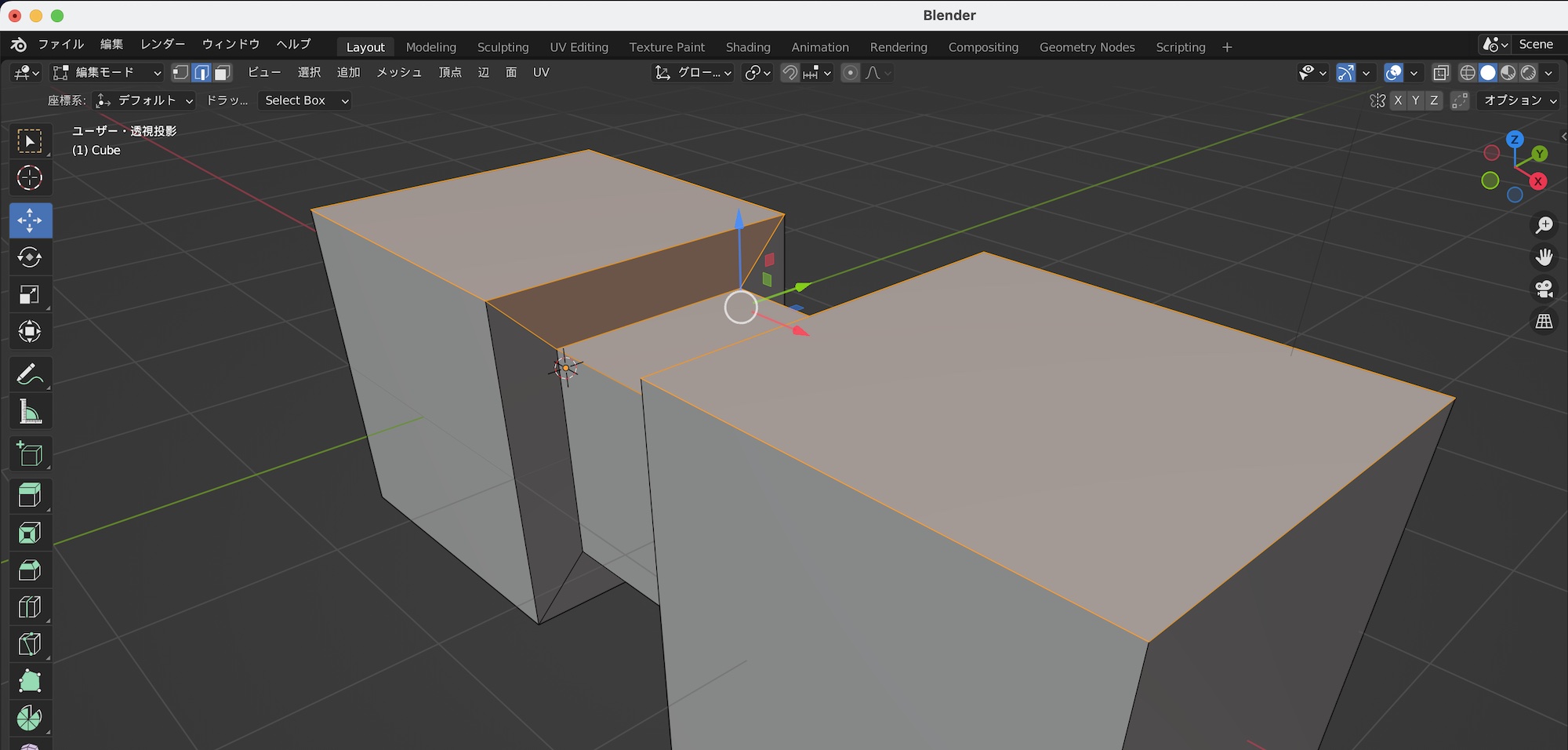
Task: Pick the Measure tool
Action: click(30, 412)
